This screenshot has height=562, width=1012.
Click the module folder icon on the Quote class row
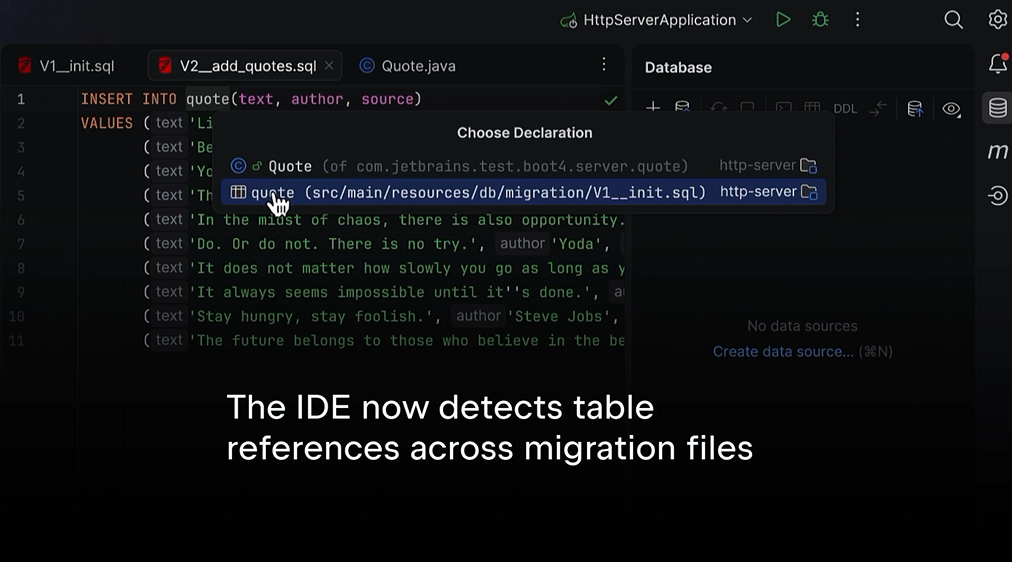809,166
